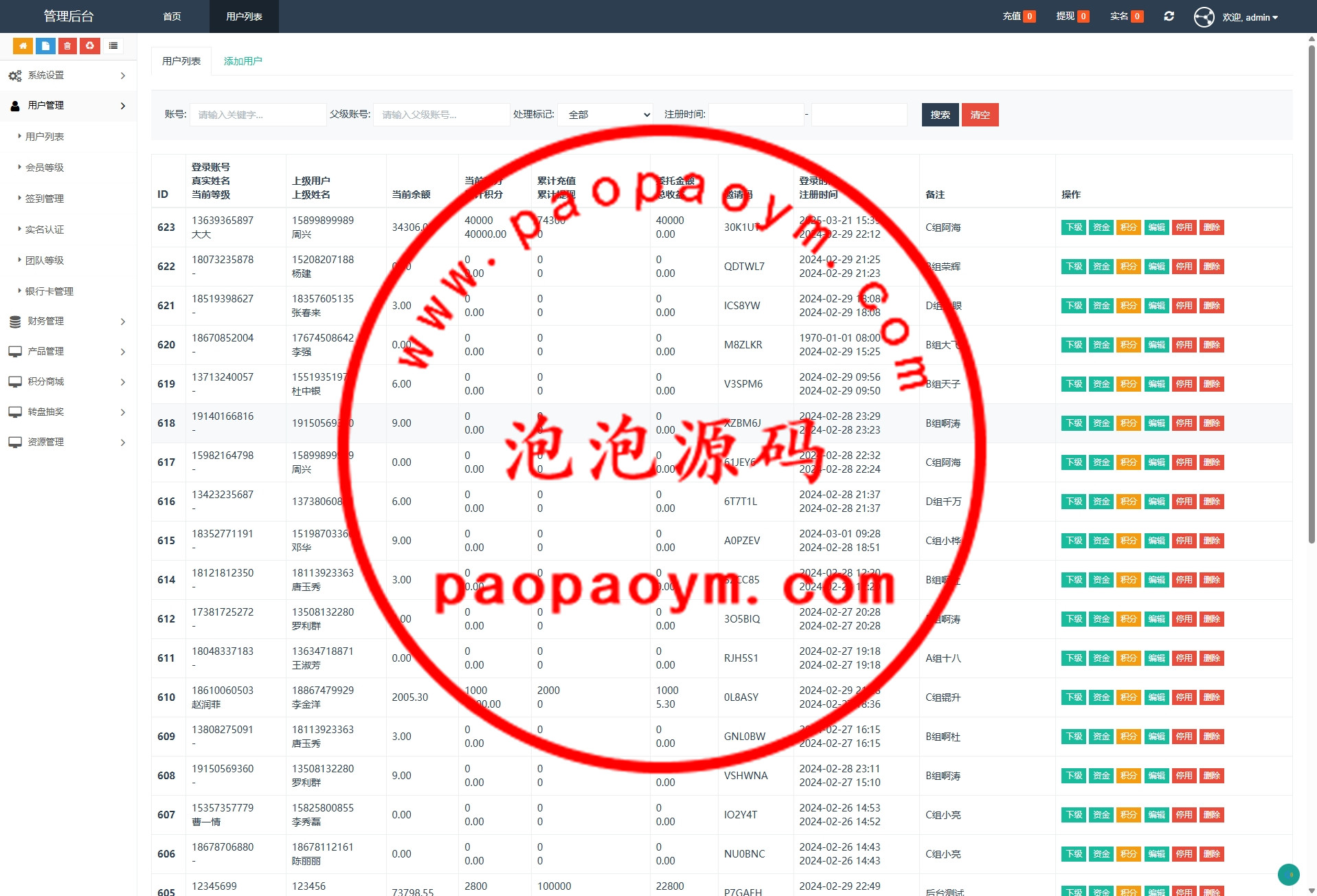Image resolution: width=1317 pixels, height=896 pixels.
Task: Focus the 父级账号 input field
Action: coord(441,115)
